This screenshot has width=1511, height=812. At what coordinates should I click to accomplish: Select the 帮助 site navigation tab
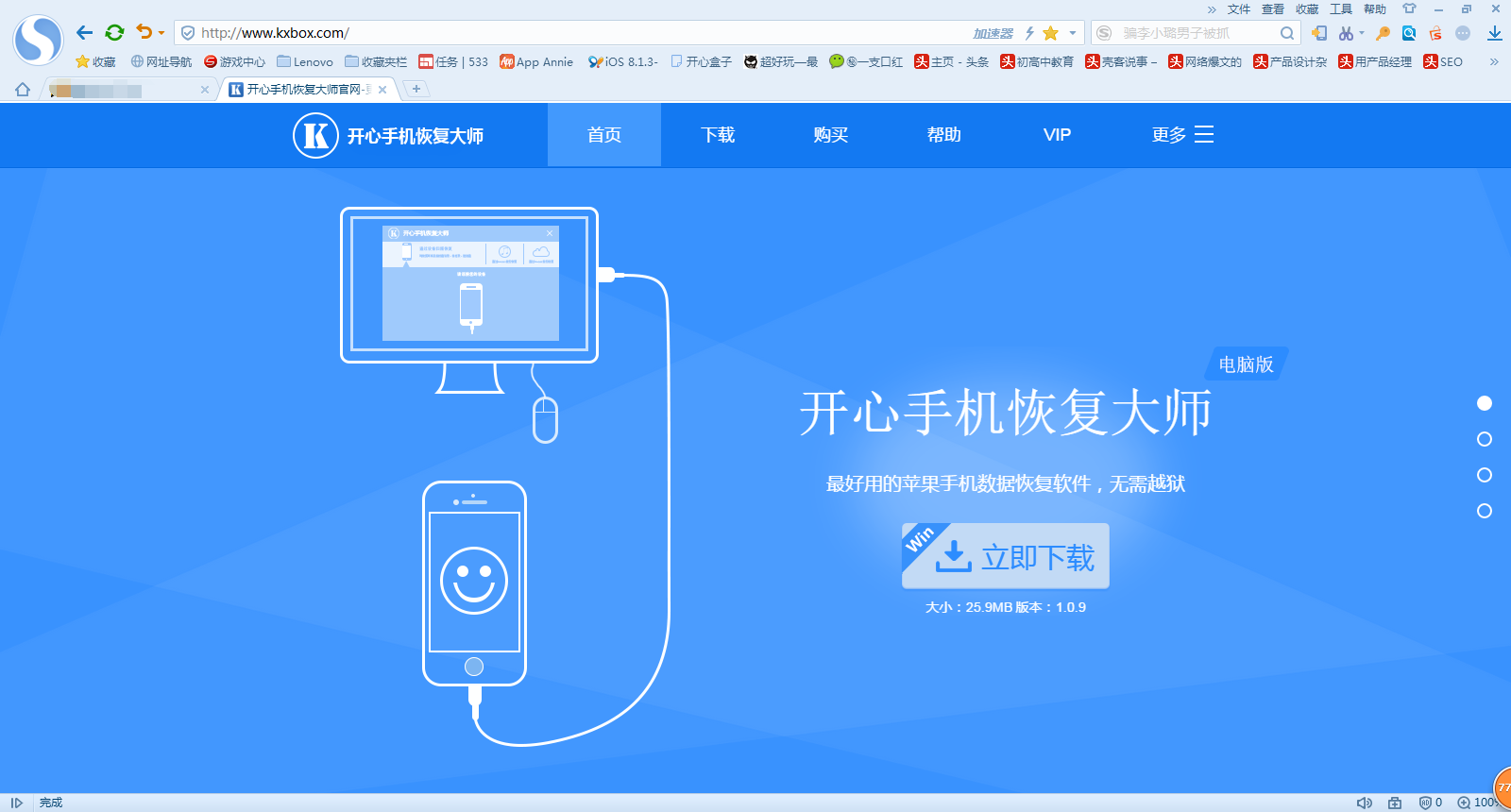[x=944, y=135]
